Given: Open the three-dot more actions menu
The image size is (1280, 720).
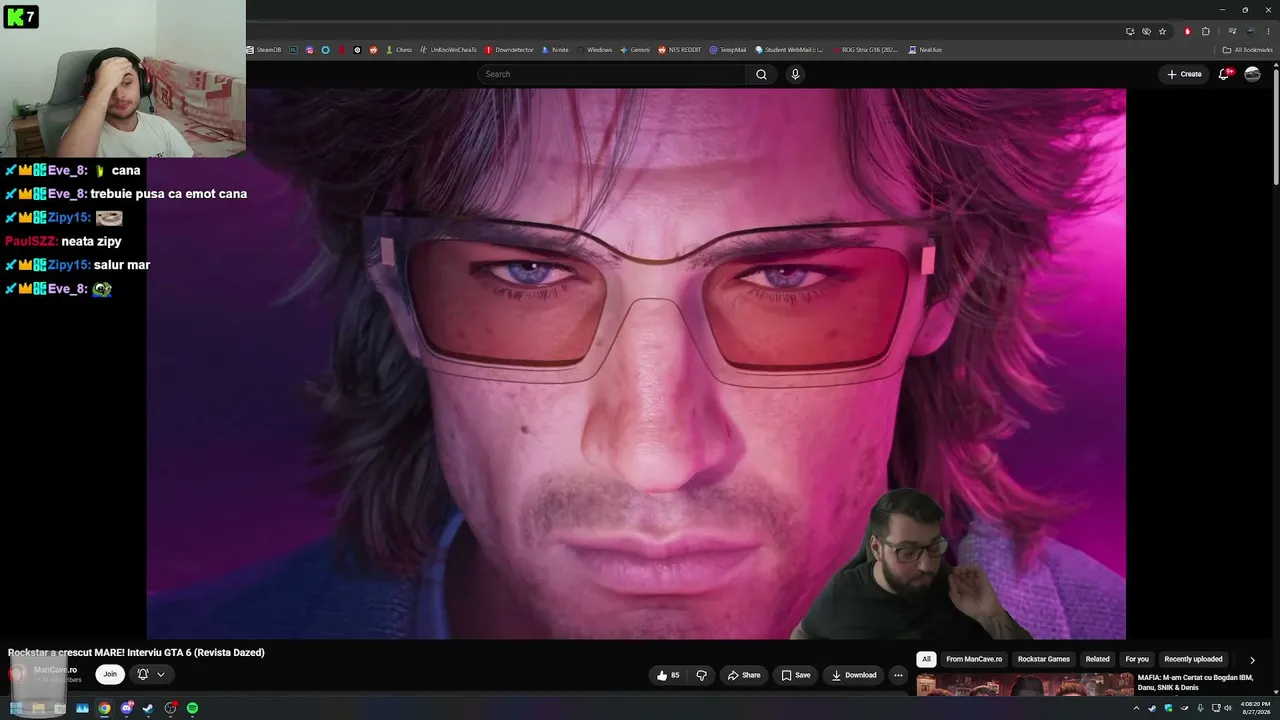Looking at the screenshot, I should coord(898,675).
